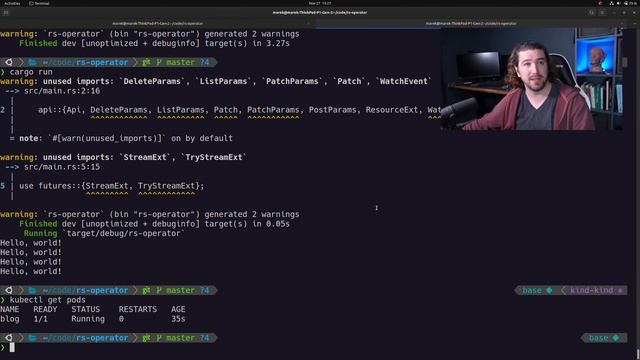Click the 'in 3.27s' build time
640x360 pixels.
click(271, 43)
